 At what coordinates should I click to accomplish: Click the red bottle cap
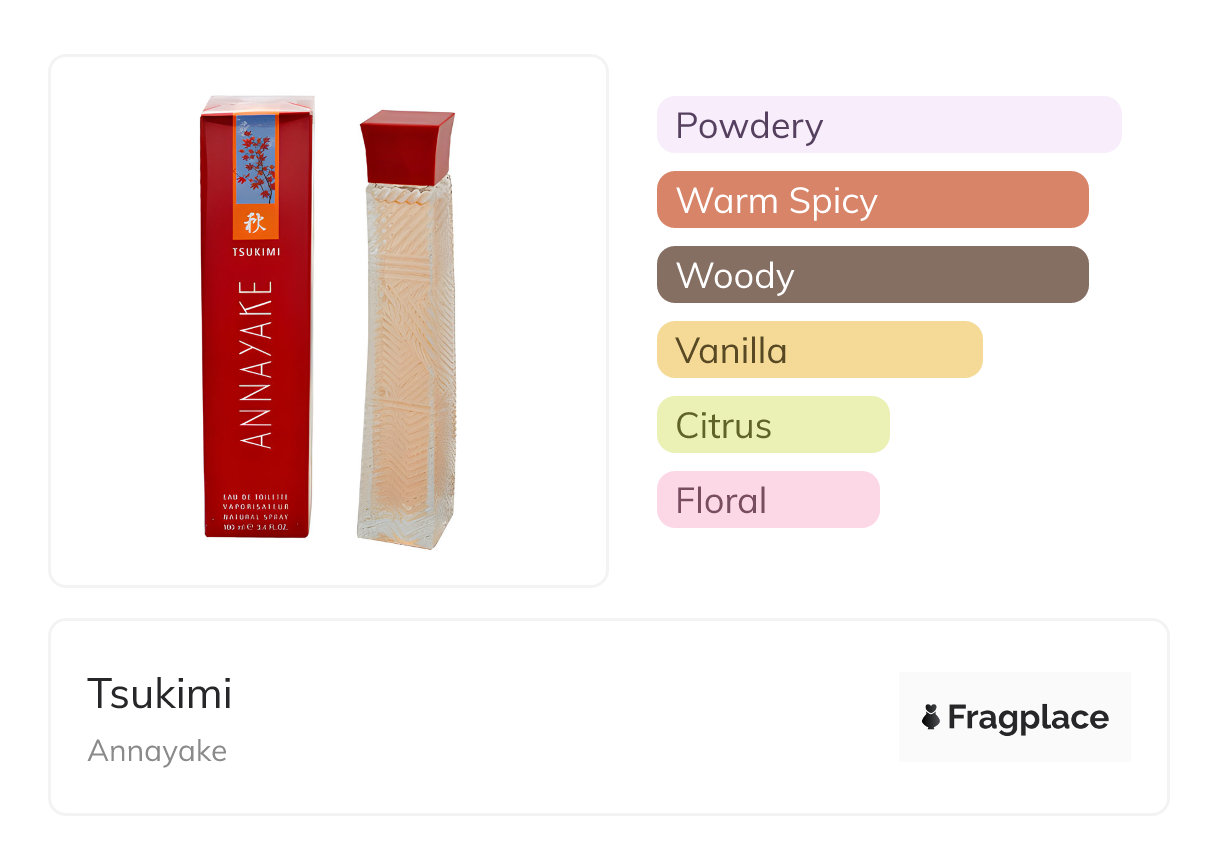point(407,146)
